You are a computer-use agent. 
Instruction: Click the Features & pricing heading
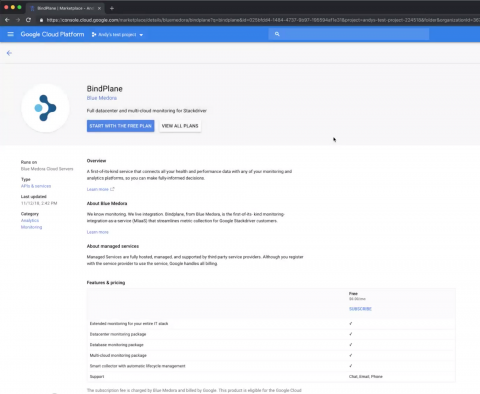coord(106,283)
